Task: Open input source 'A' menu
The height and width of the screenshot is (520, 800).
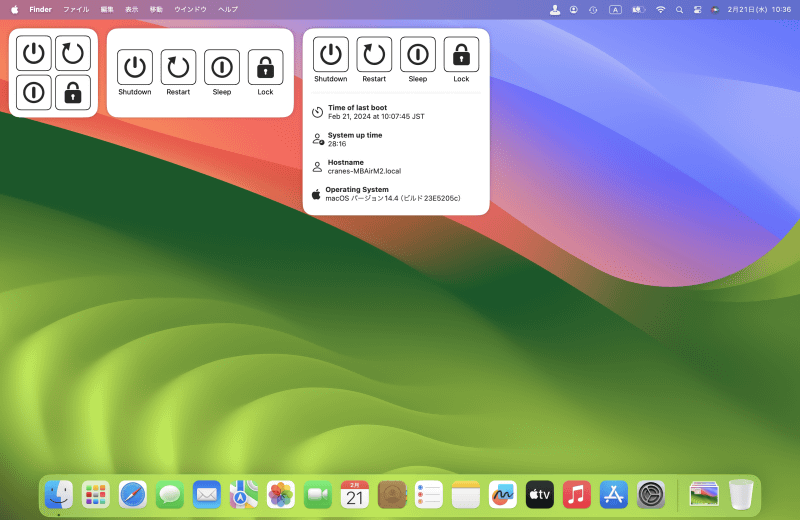Action: tap(615, 10)
